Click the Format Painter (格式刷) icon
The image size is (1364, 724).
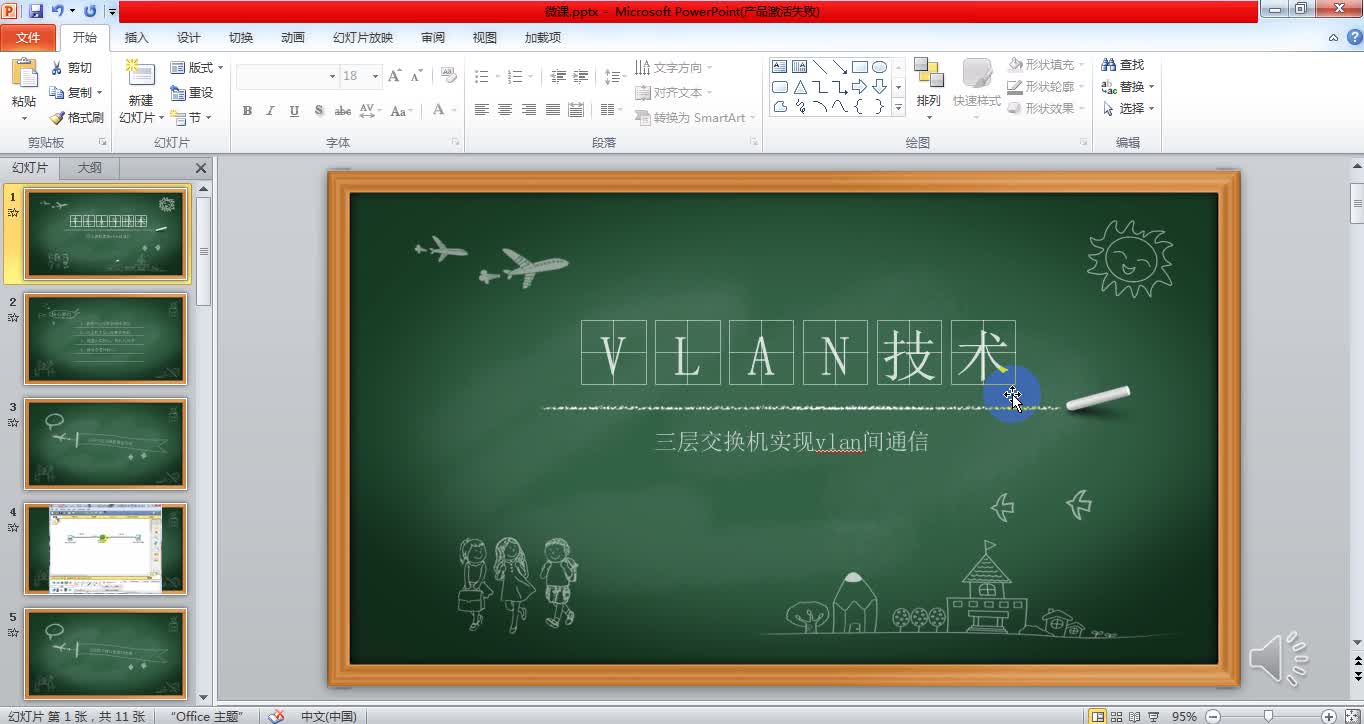[x=77, y=116]
